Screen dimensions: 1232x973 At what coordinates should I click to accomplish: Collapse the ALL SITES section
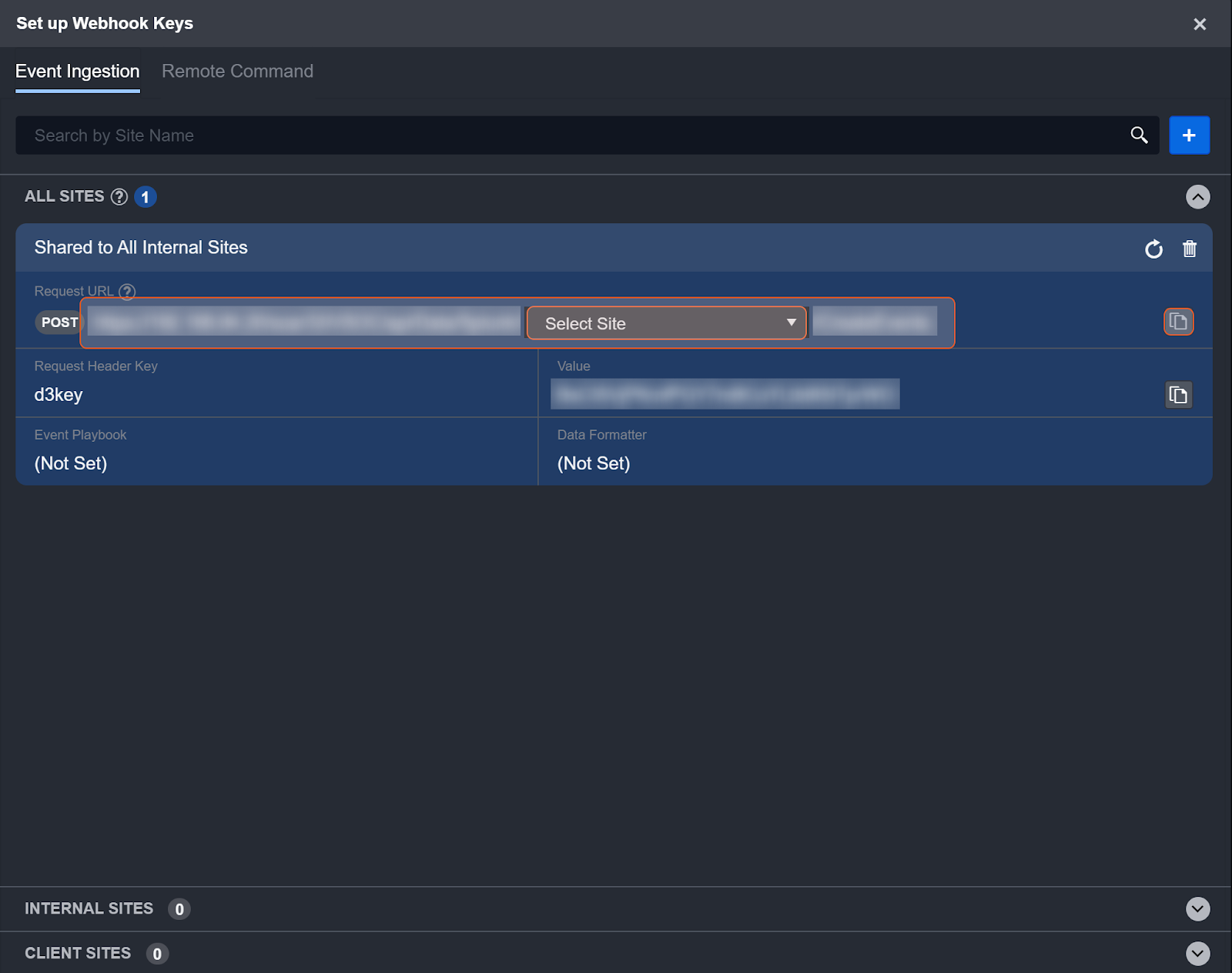[x=1197, y=197]
